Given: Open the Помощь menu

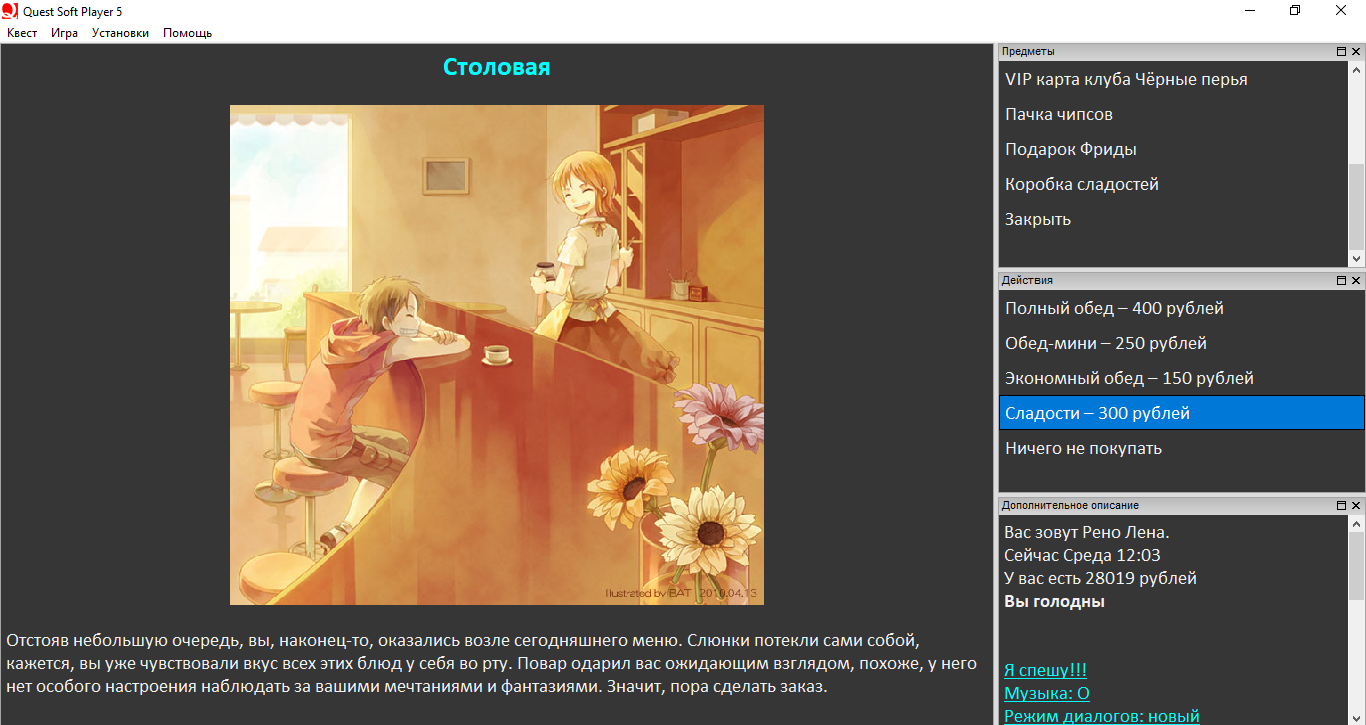Looking at the screenshot, I should tap(188, 33).
